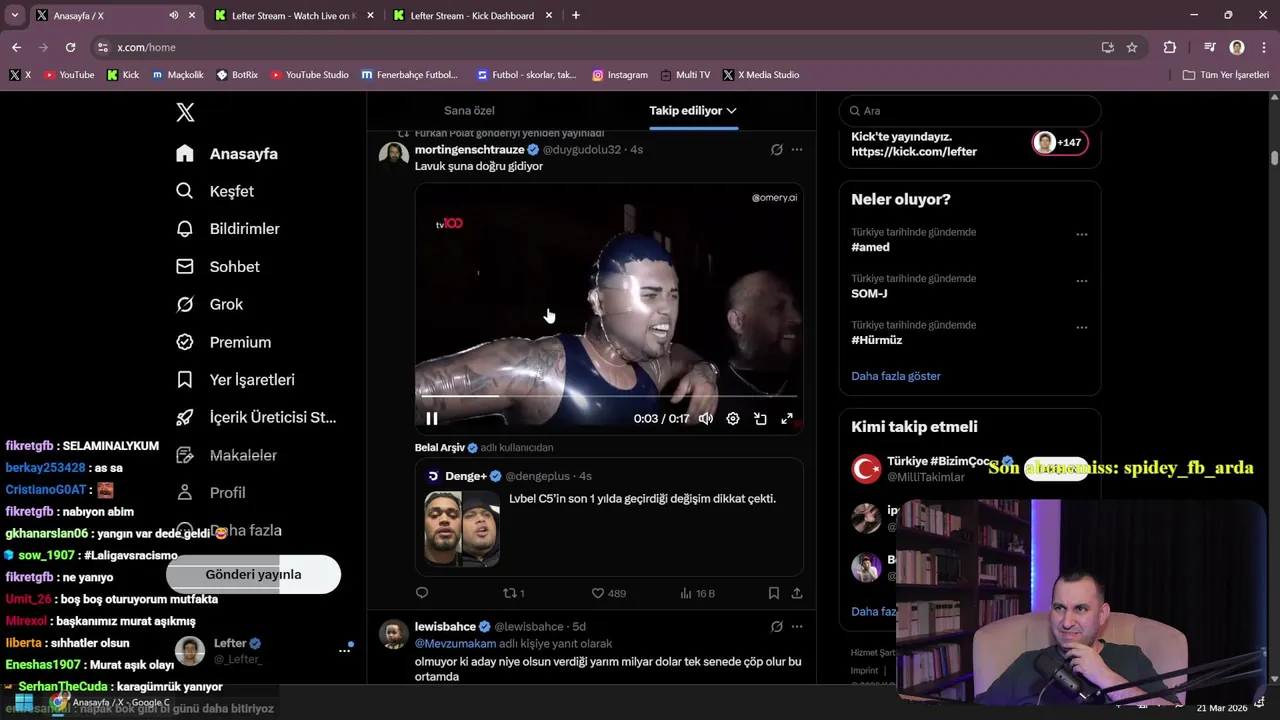This screenshot has height=720, width=1280.
Task: Open Denge+ quoted post thumbnail
Action: pyautogui.click(x=462, y=529)
